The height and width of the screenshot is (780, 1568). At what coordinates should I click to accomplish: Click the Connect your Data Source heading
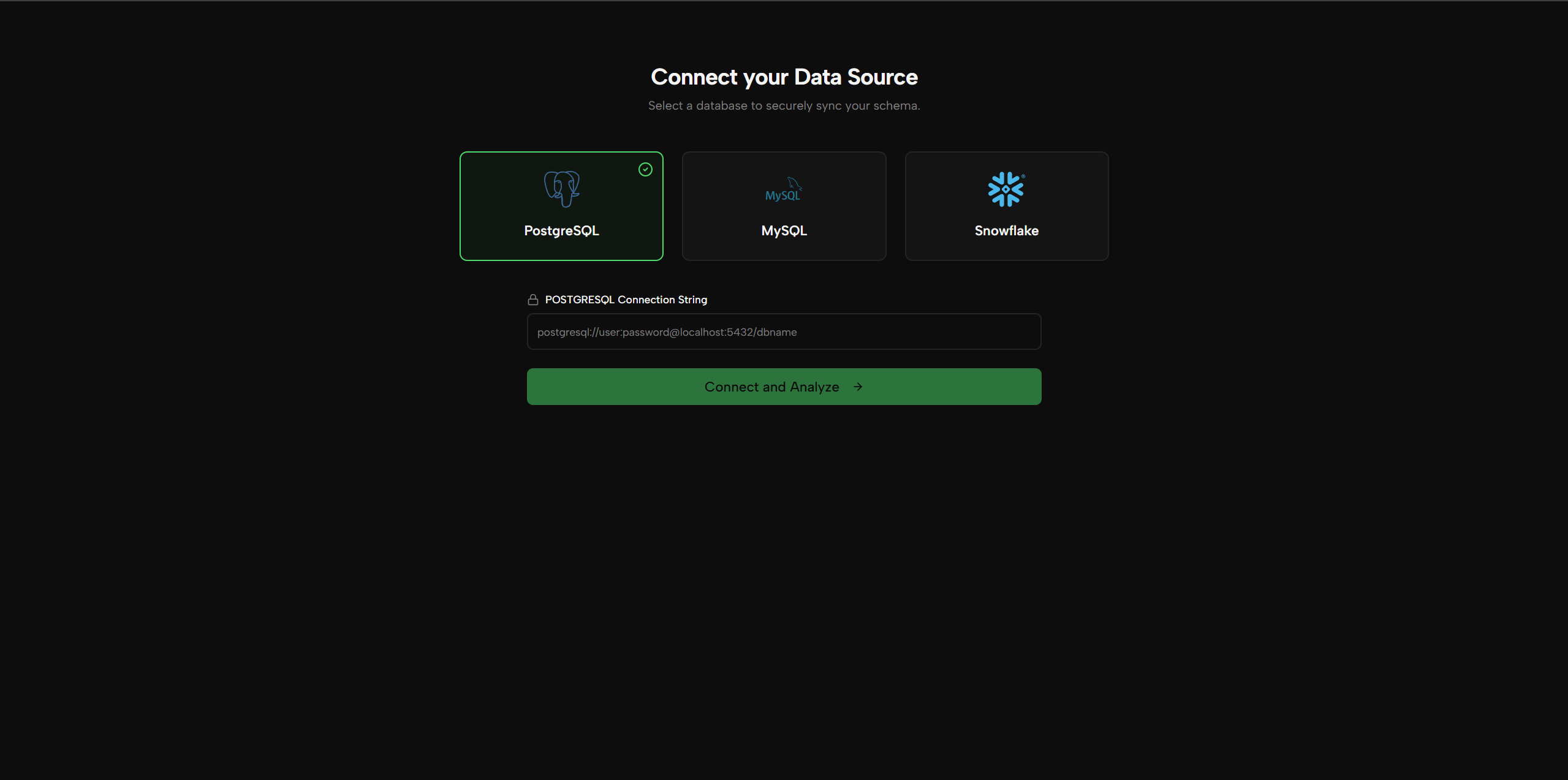tap(784, 77)
